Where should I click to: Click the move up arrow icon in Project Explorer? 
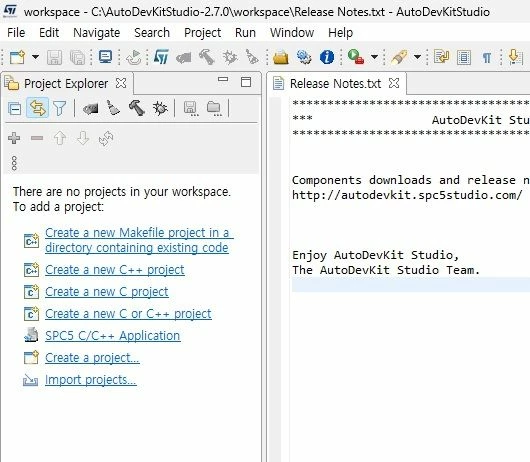point(60,138)
